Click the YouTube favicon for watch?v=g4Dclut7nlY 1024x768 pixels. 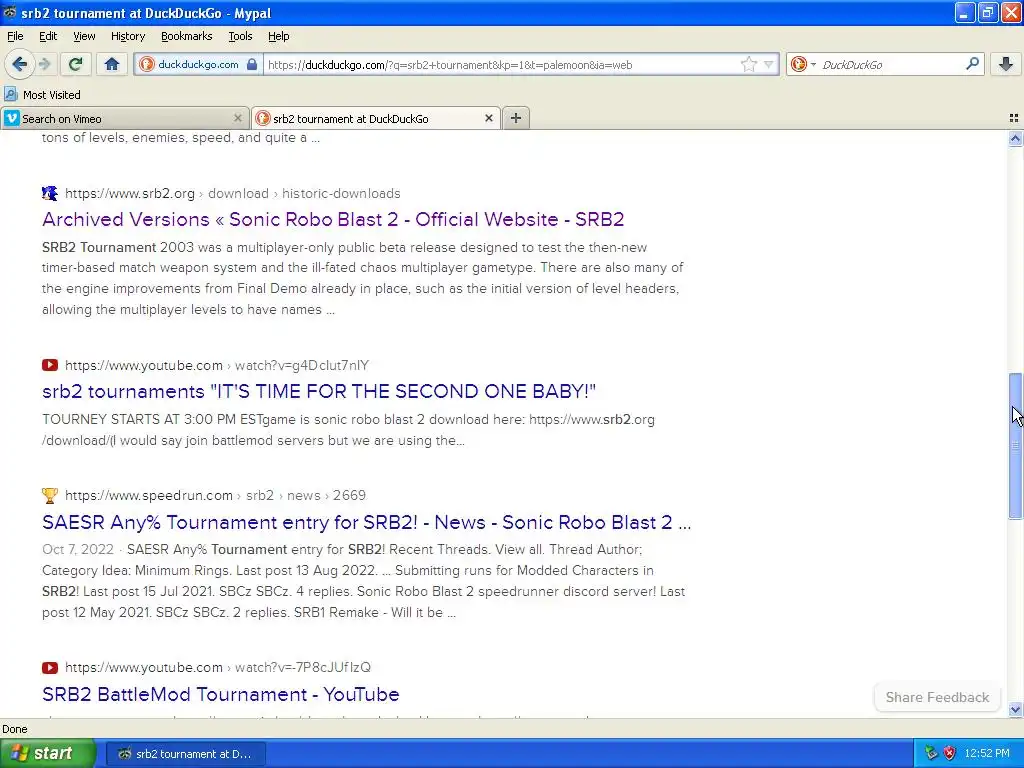click(x=50, y=365)
